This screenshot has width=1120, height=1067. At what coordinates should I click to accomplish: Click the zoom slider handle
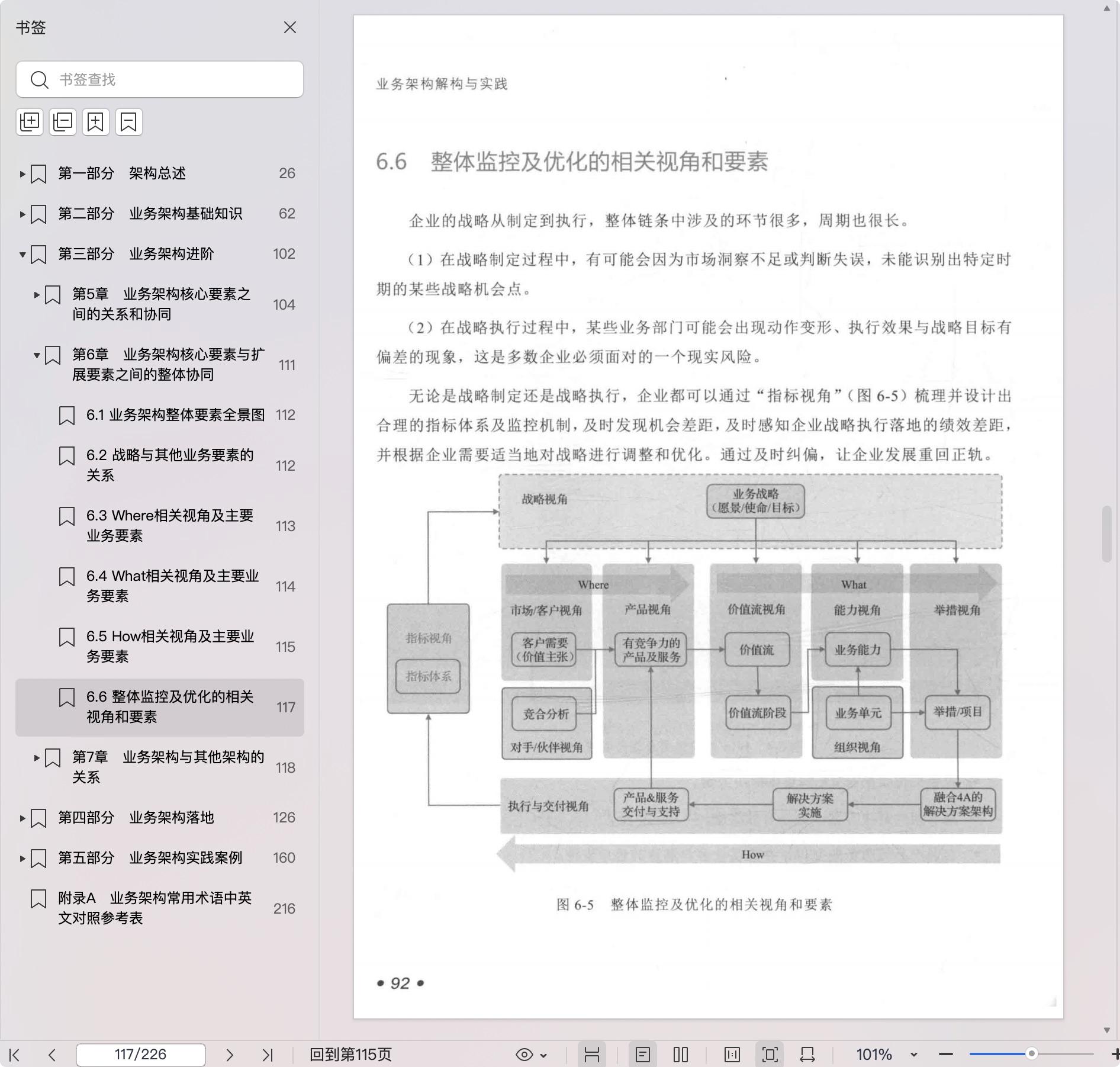pos(1031,1054)
